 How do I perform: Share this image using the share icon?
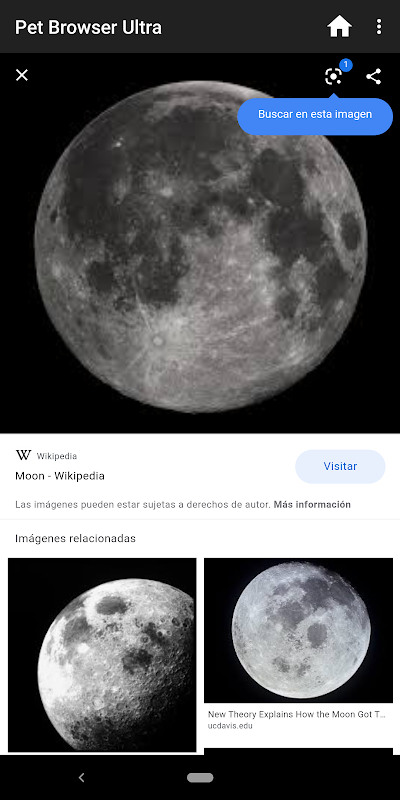[x=373, y=77]
